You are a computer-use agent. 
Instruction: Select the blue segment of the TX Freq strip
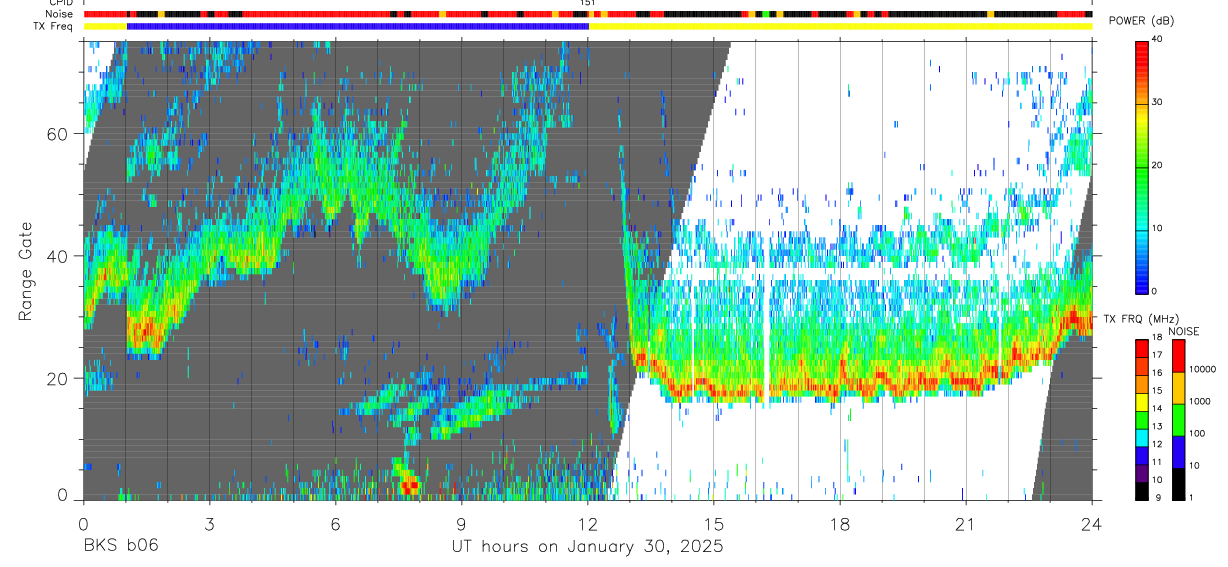pyautogui.click(x=358, y=26)
